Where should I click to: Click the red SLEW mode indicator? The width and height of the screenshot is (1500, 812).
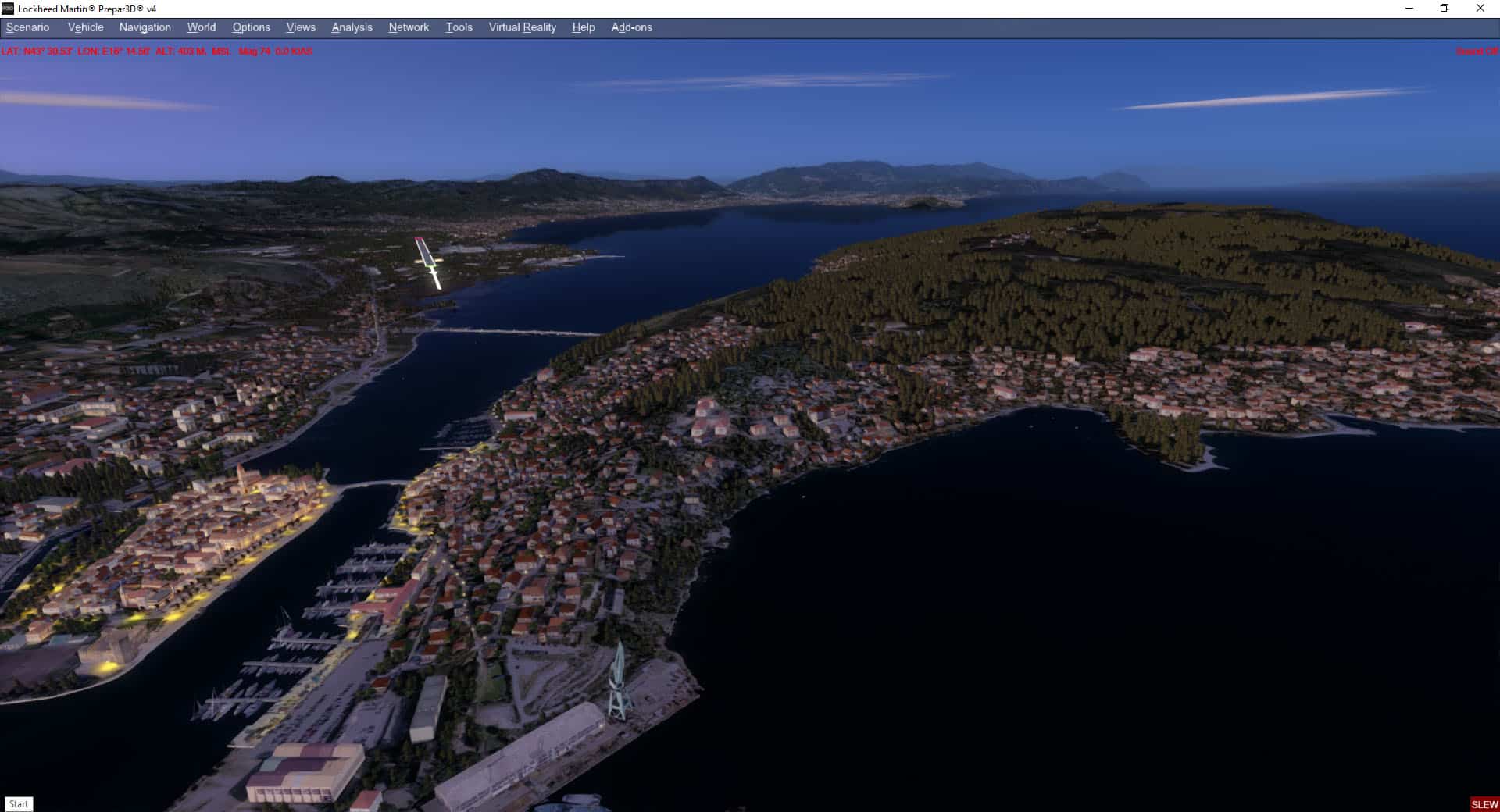coord(1484,804)
